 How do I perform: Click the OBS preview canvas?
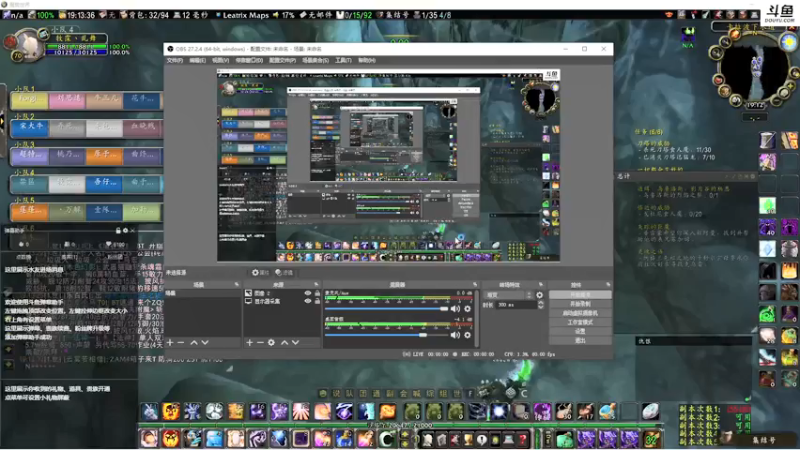(x=388, y=165)
